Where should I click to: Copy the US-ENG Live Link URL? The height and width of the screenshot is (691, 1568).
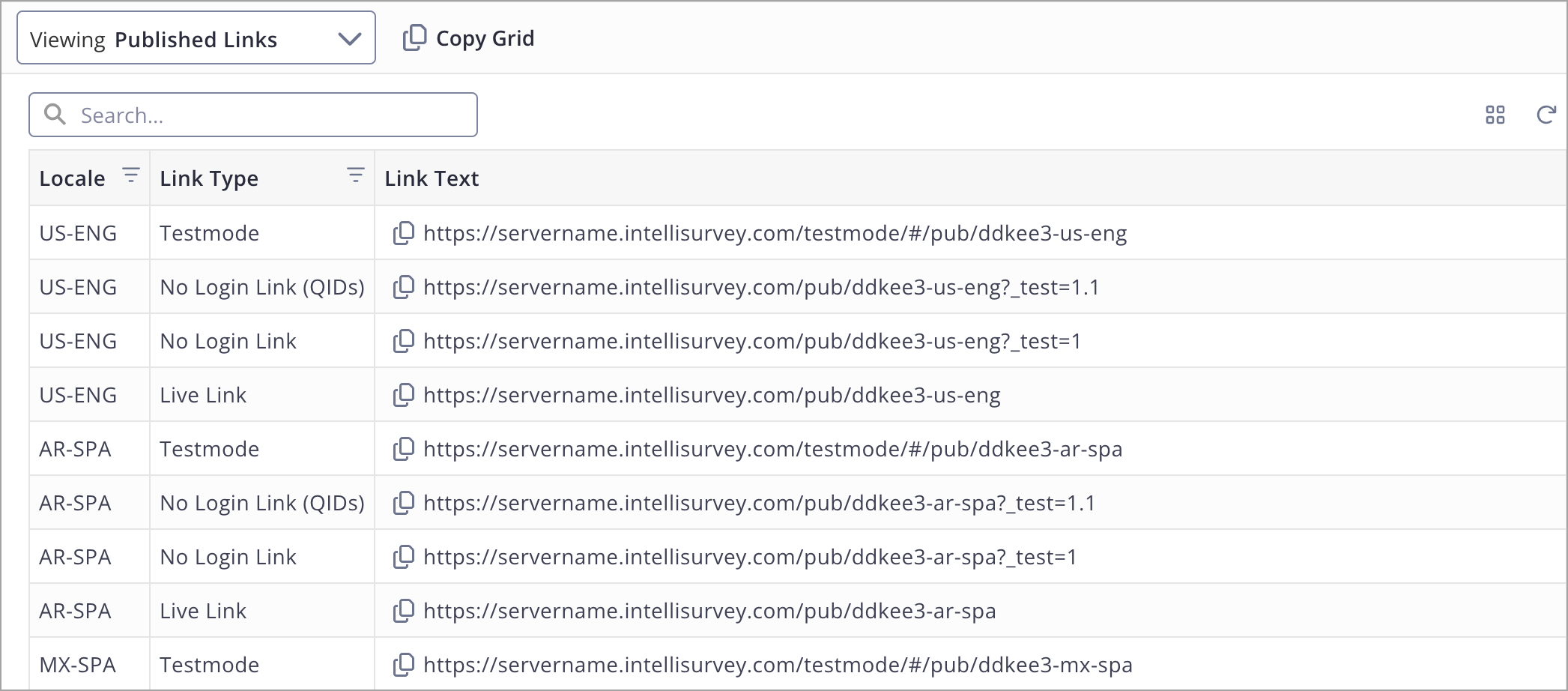[404, 395]
